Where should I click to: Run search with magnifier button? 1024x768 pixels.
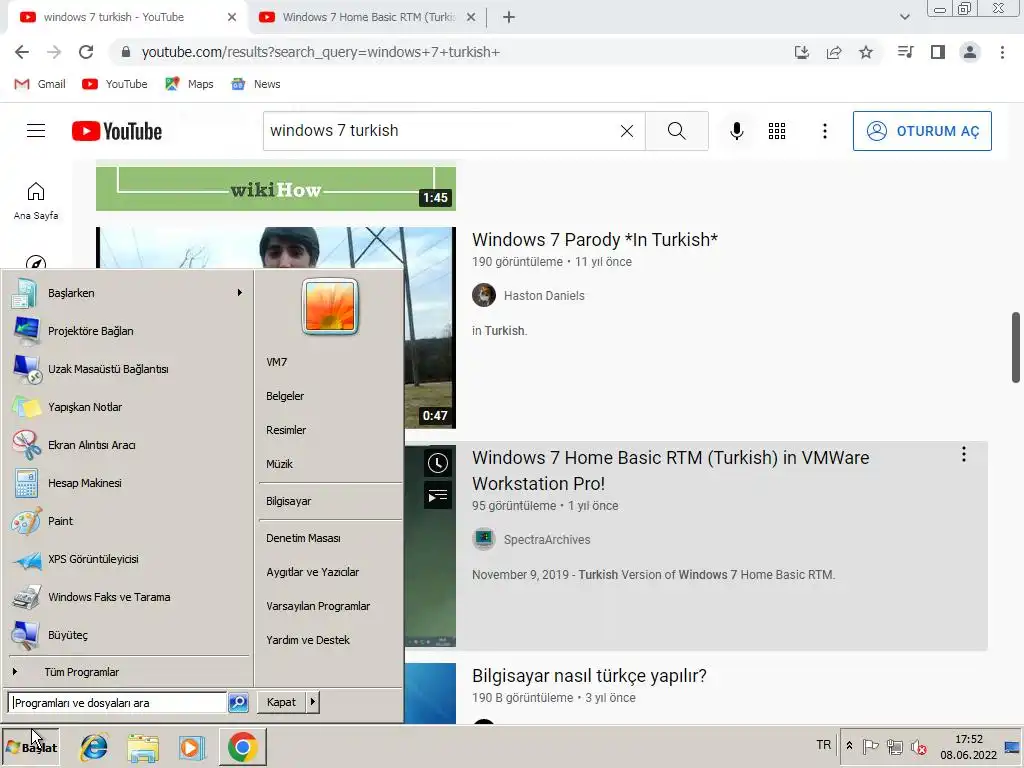[x=677, y=131]
